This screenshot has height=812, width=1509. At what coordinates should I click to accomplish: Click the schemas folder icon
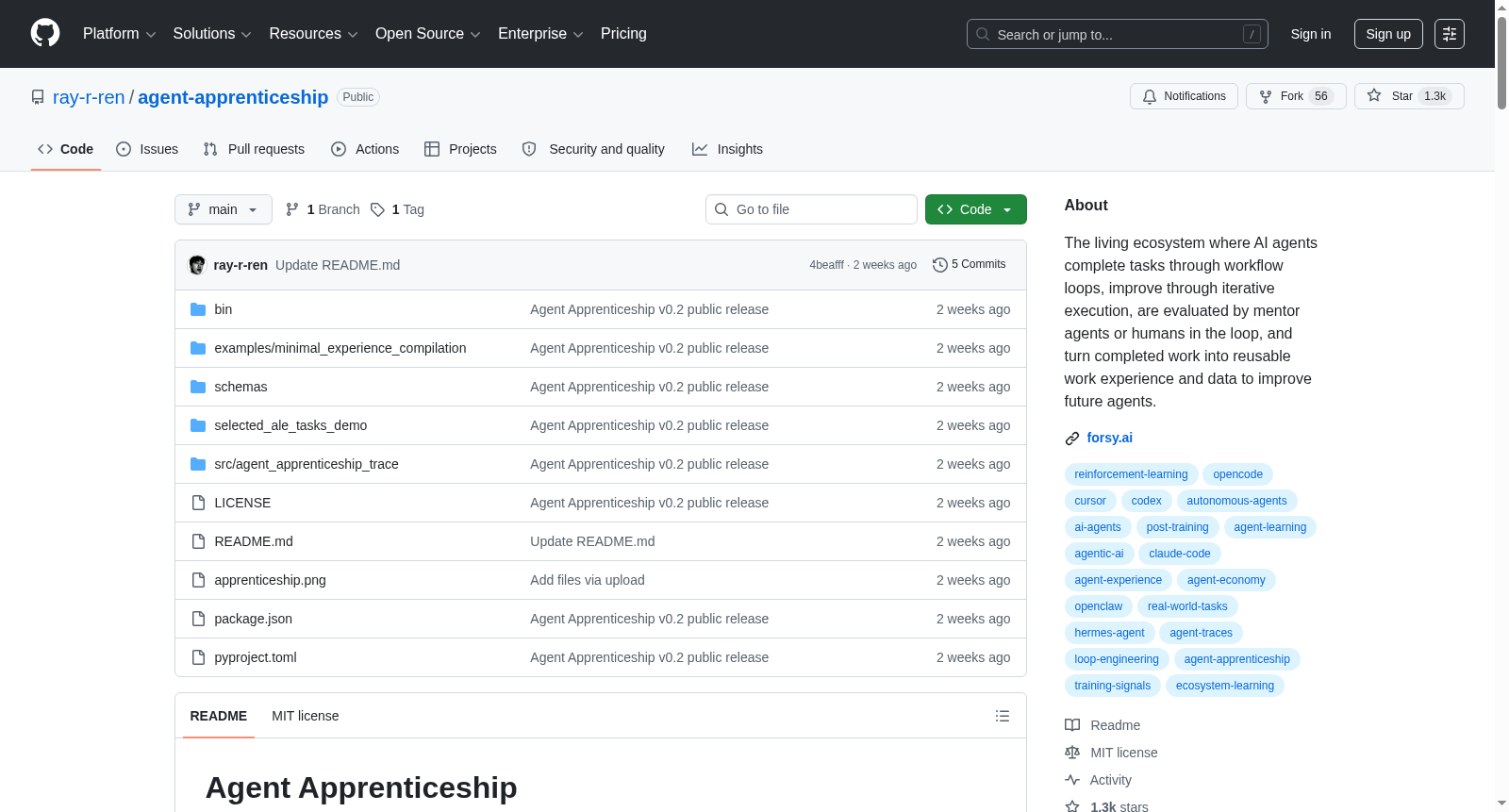pyautogui.click(x=198, y=387)
